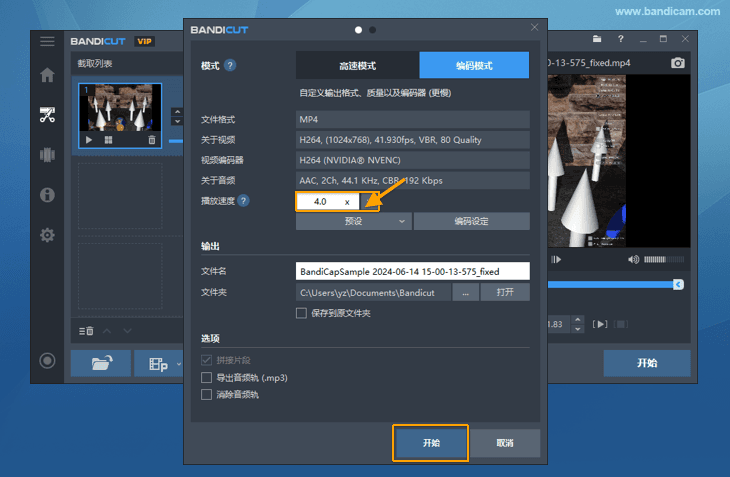This screenshot has height=477, width=730.
Task: Click the output file name field
Action: pyautogui.click(x=412, y=271)
